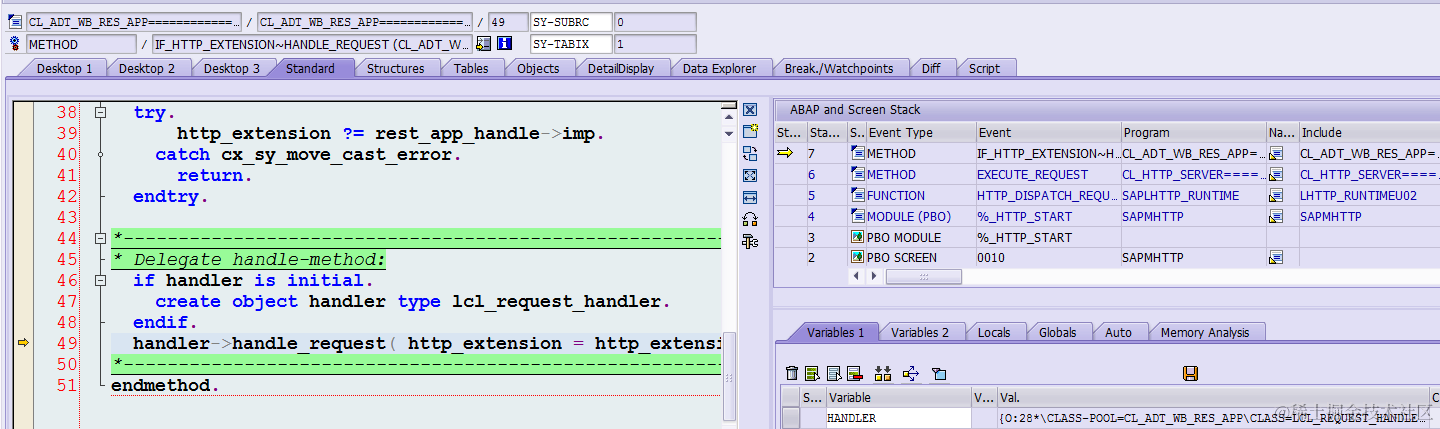Click the navigation icon in MODULE (PBO) row
The image size is (1440, 429).
[x=1276, y=216]
